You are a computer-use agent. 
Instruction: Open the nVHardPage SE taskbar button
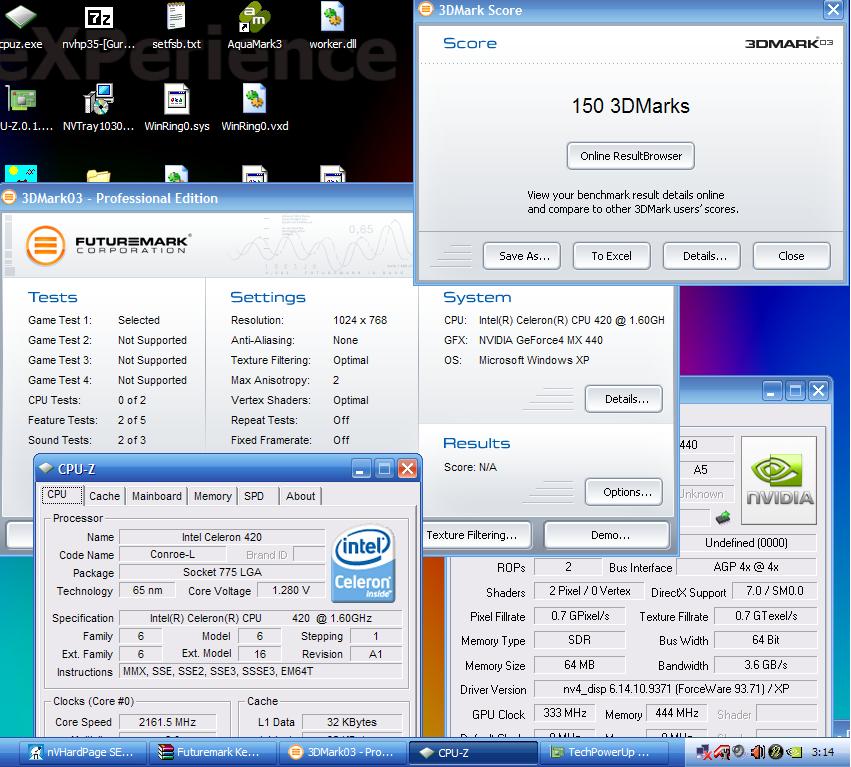click(81, 752)
